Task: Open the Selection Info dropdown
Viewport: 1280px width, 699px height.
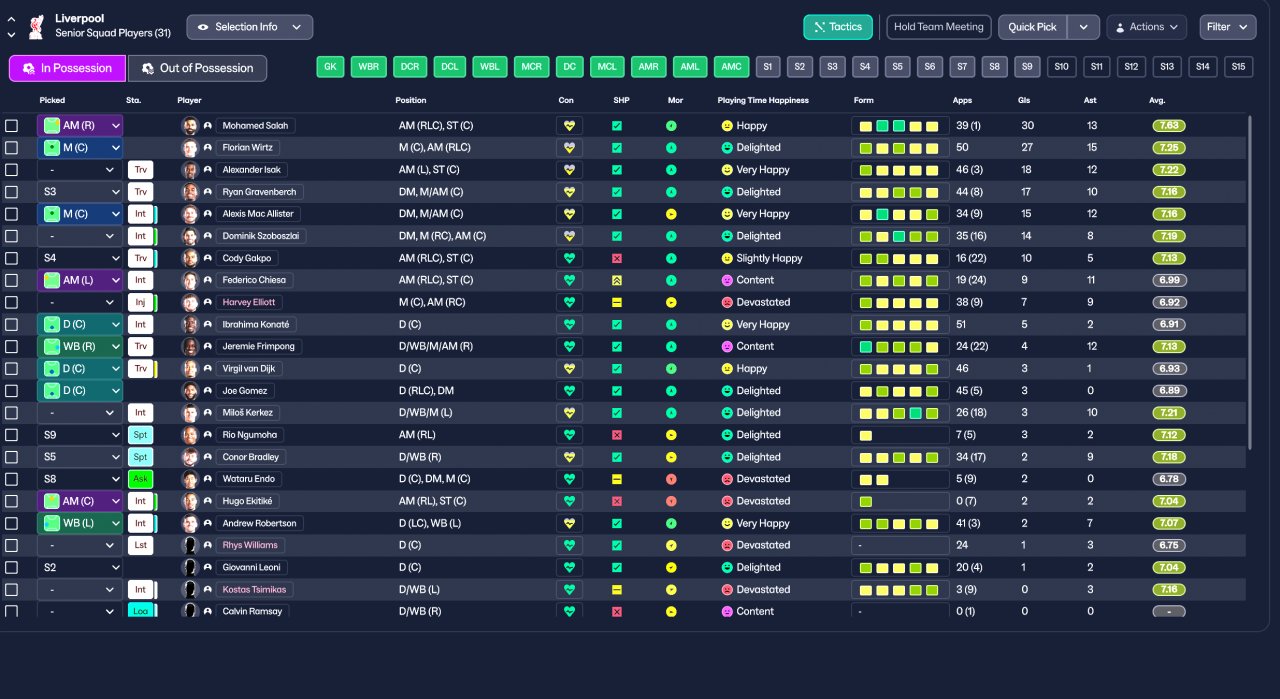Action: tap(249, 27)
